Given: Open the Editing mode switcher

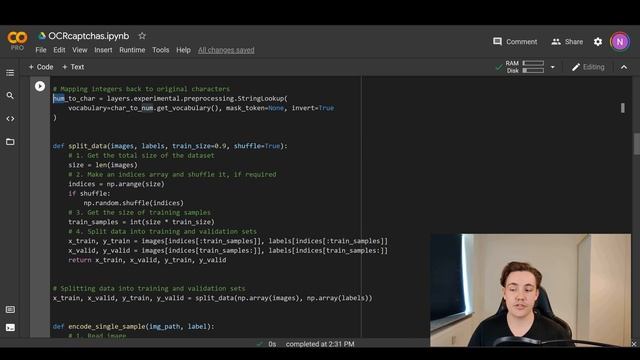Looking at the screenshot, I should pyautogui.click(x=588, y=67).
